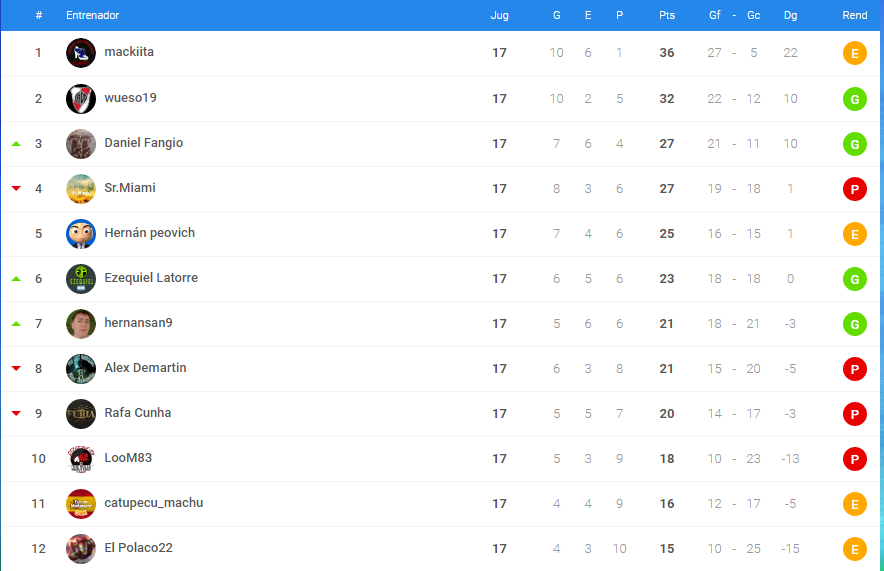This screenshot has width=884, height=571.
Task: Click the Rend column header
Action: 855,15
